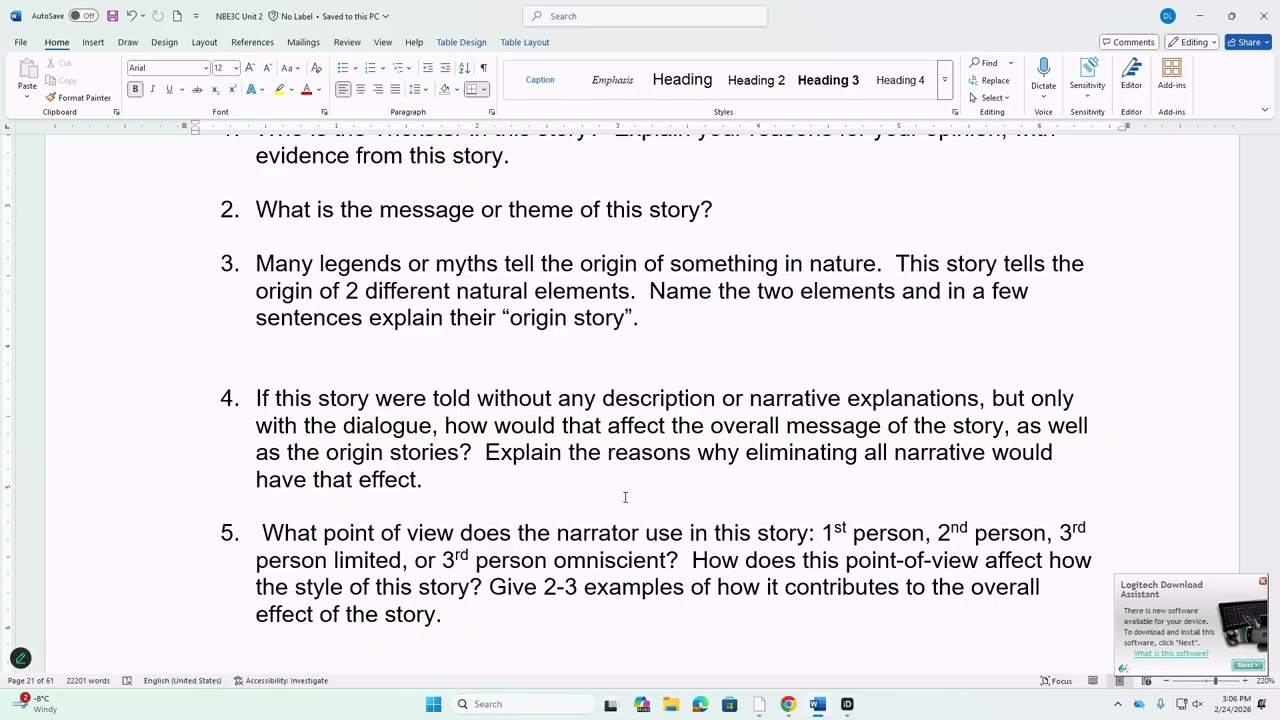This screenshot has width=1280, height=720.
Task: Click the Format Painter tool
Action: pyautogui.click(x=78, y=98)
